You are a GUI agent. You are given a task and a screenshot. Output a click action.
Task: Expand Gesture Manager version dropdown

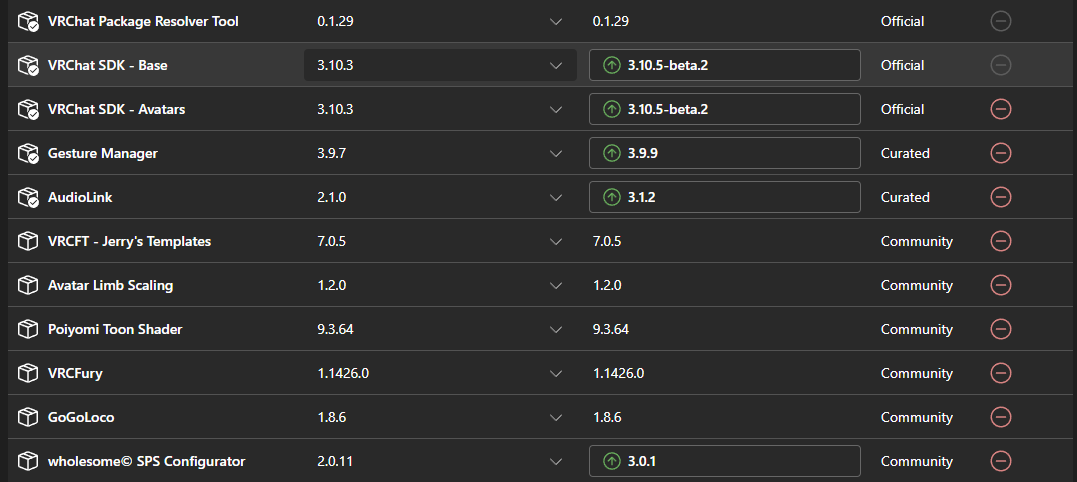click(556, 153)
